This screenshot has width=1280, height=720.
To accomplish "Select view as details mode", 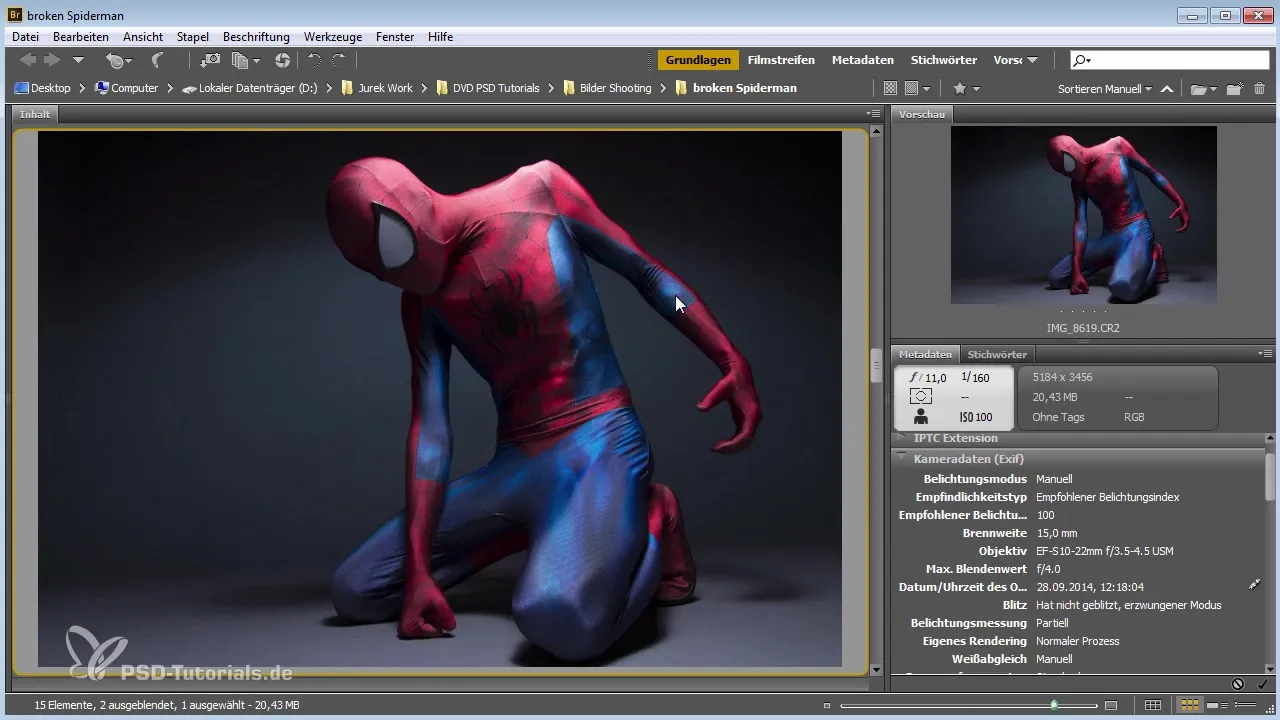I will [1217, 706].
